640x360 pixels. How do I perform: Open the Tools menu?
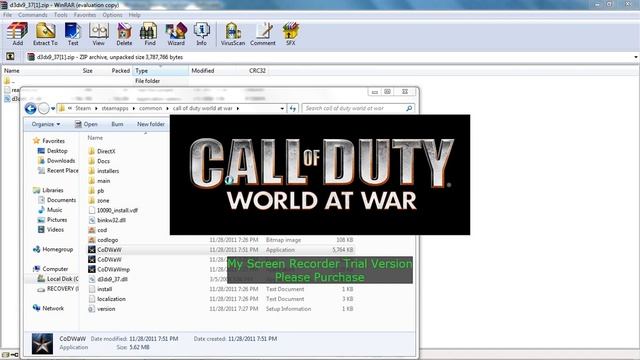60,15
